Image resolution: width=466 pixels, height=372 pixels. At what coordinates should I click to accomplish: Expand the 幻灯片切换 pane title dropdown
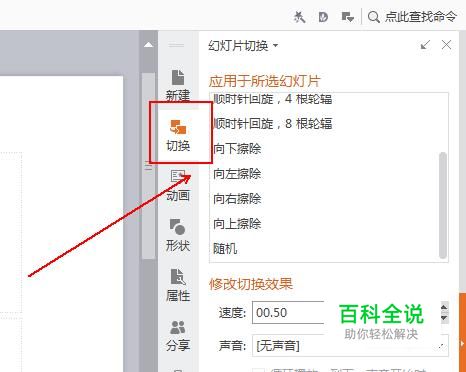pos(275,45)
